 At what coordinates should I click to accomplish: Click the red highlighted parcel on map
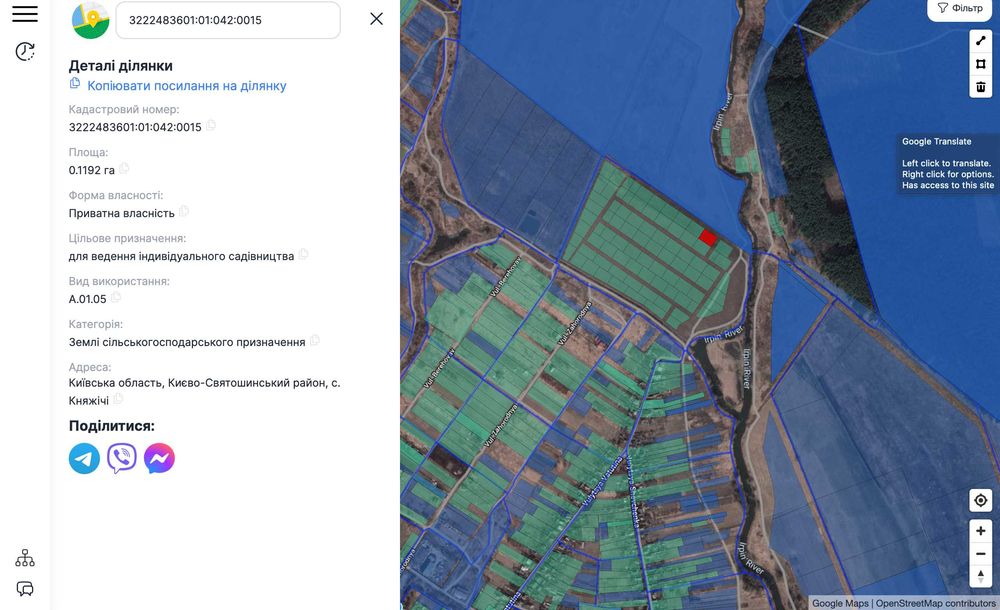click(708, 238)
